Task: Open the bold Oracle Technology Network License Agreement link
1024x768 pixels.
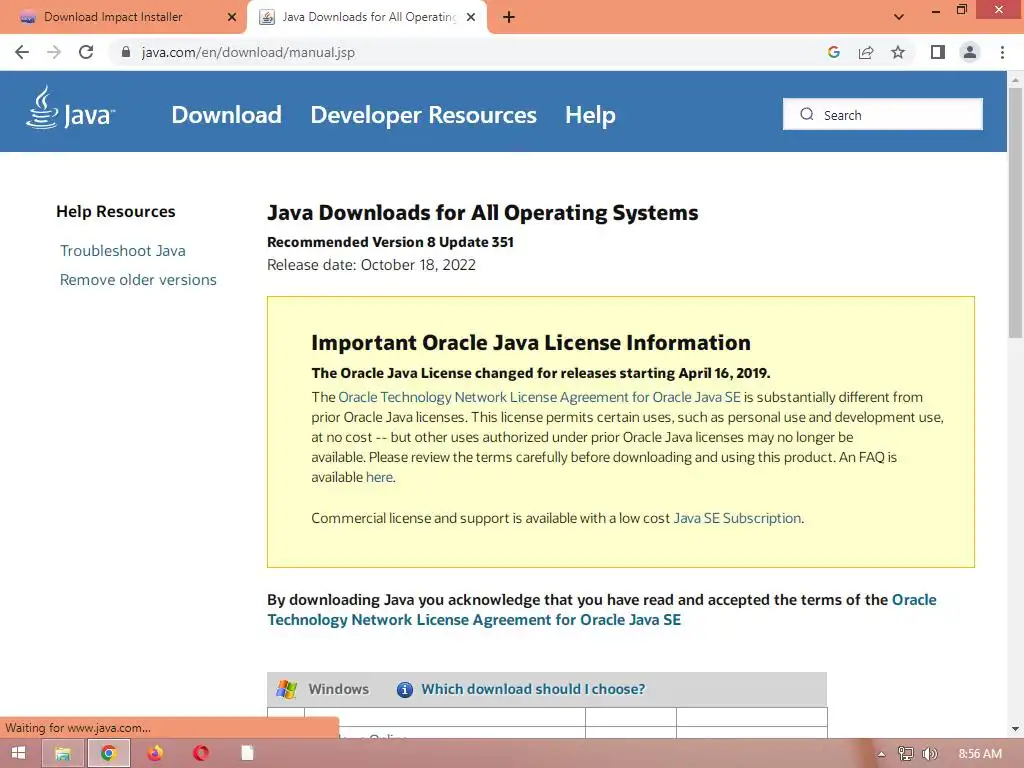Action: [x=601, y=609]
